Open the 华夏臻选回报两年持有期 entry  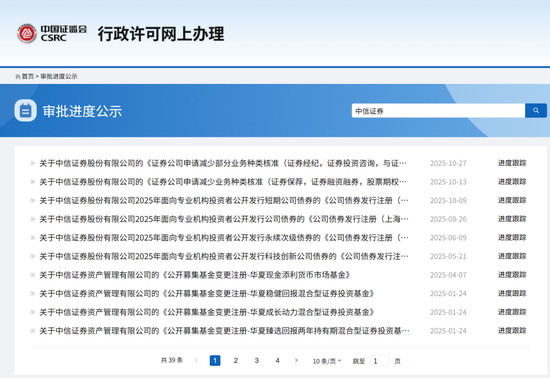[224, 330]
